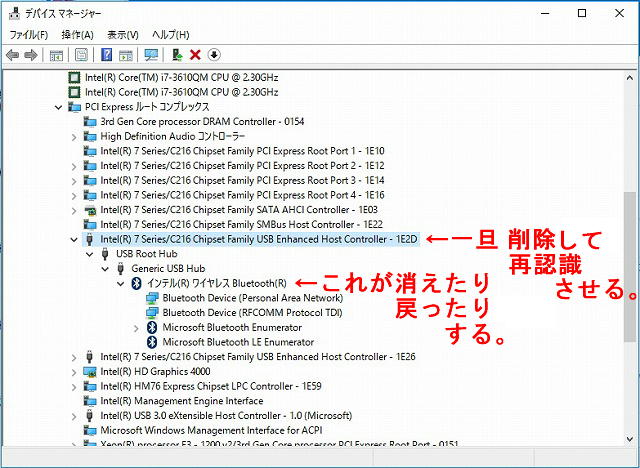The width and height of the screenshot is (640, 468).
Task: Click the USB plug icon of Generic USB Hub
Action: pyautogui.click(x=120, y=268)
